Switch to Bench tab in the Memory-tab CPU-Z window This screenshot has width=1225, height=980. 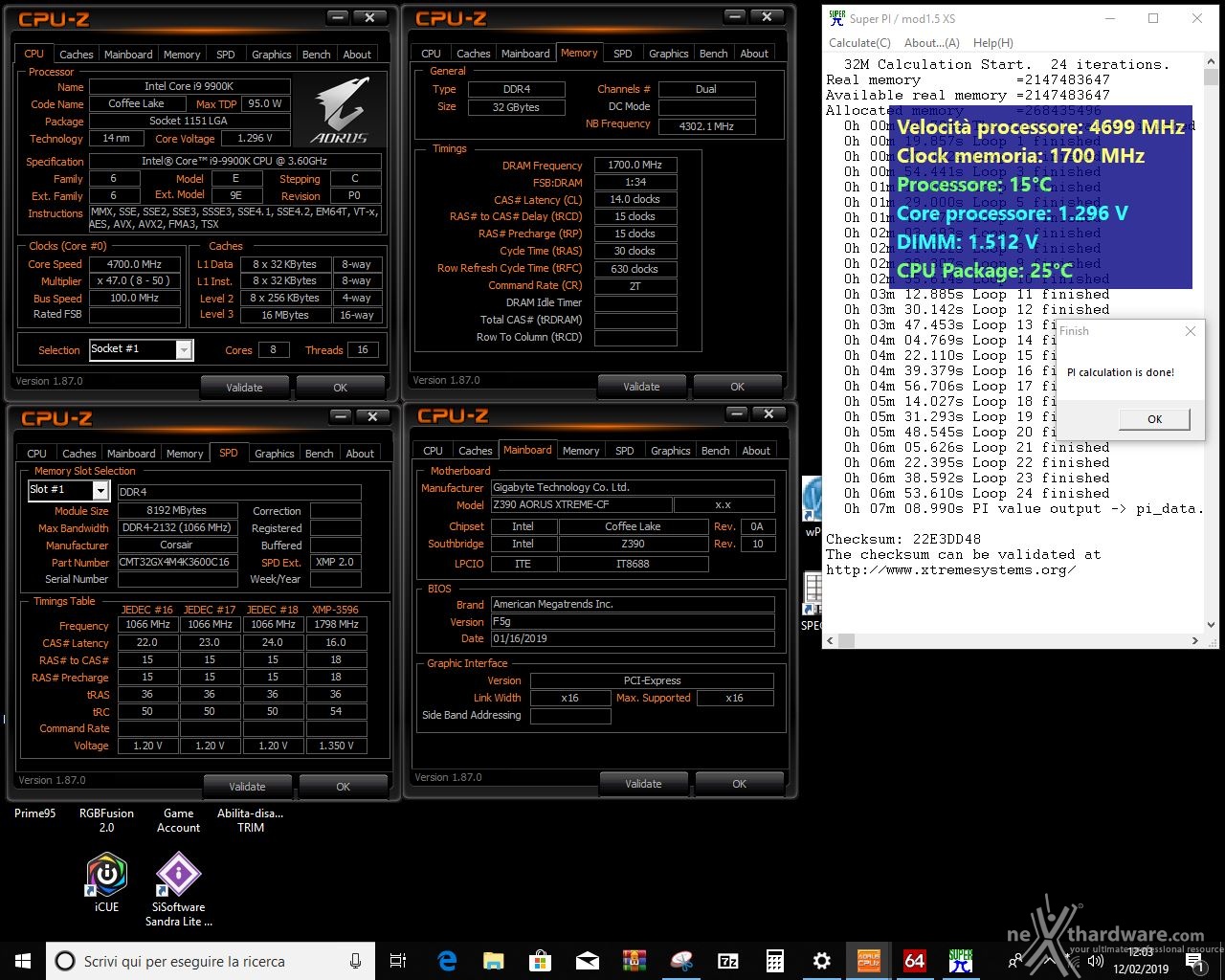click(x=713, y=54)
